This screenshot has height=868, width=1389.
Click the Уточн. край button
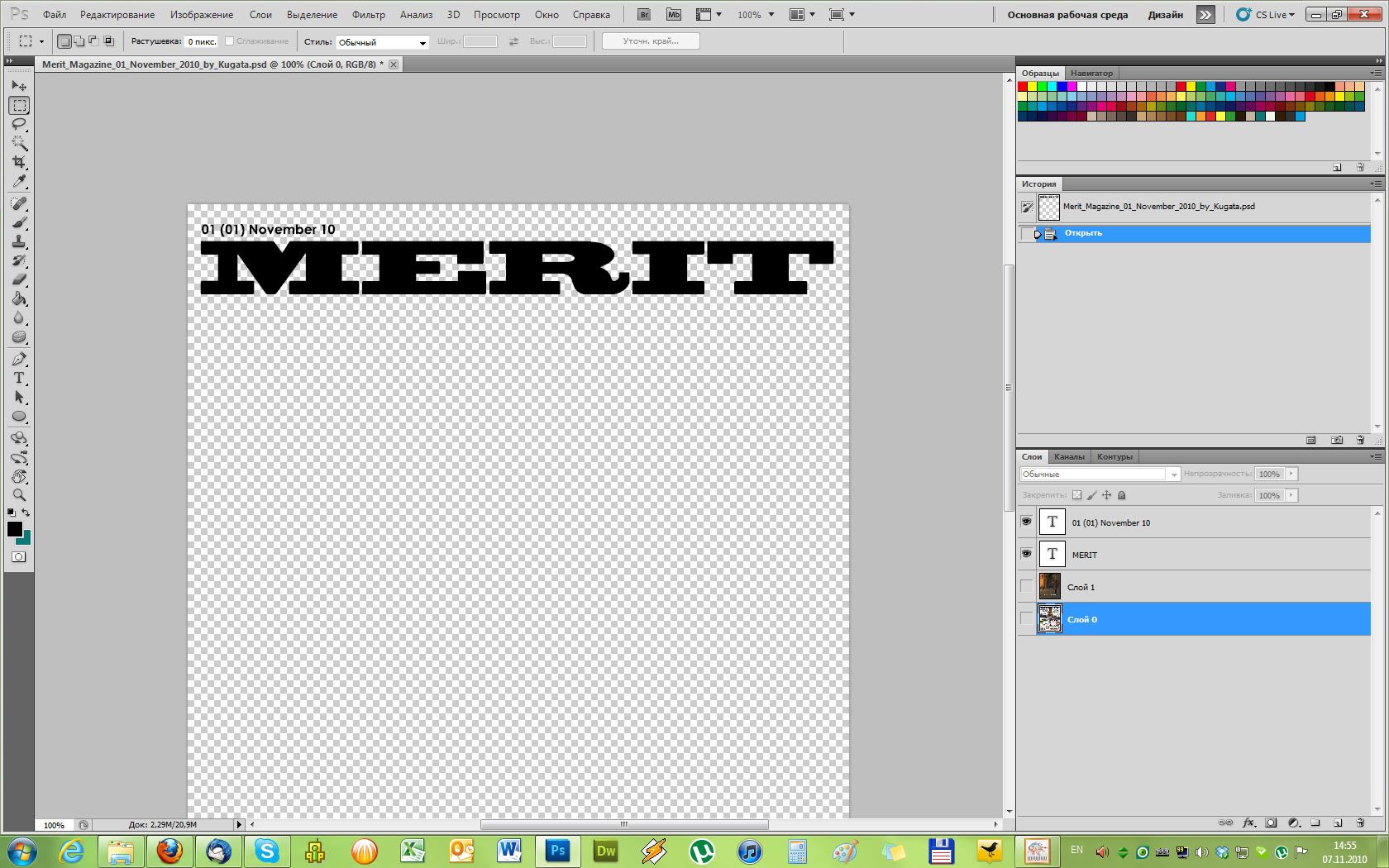click(x=651, y=41)
